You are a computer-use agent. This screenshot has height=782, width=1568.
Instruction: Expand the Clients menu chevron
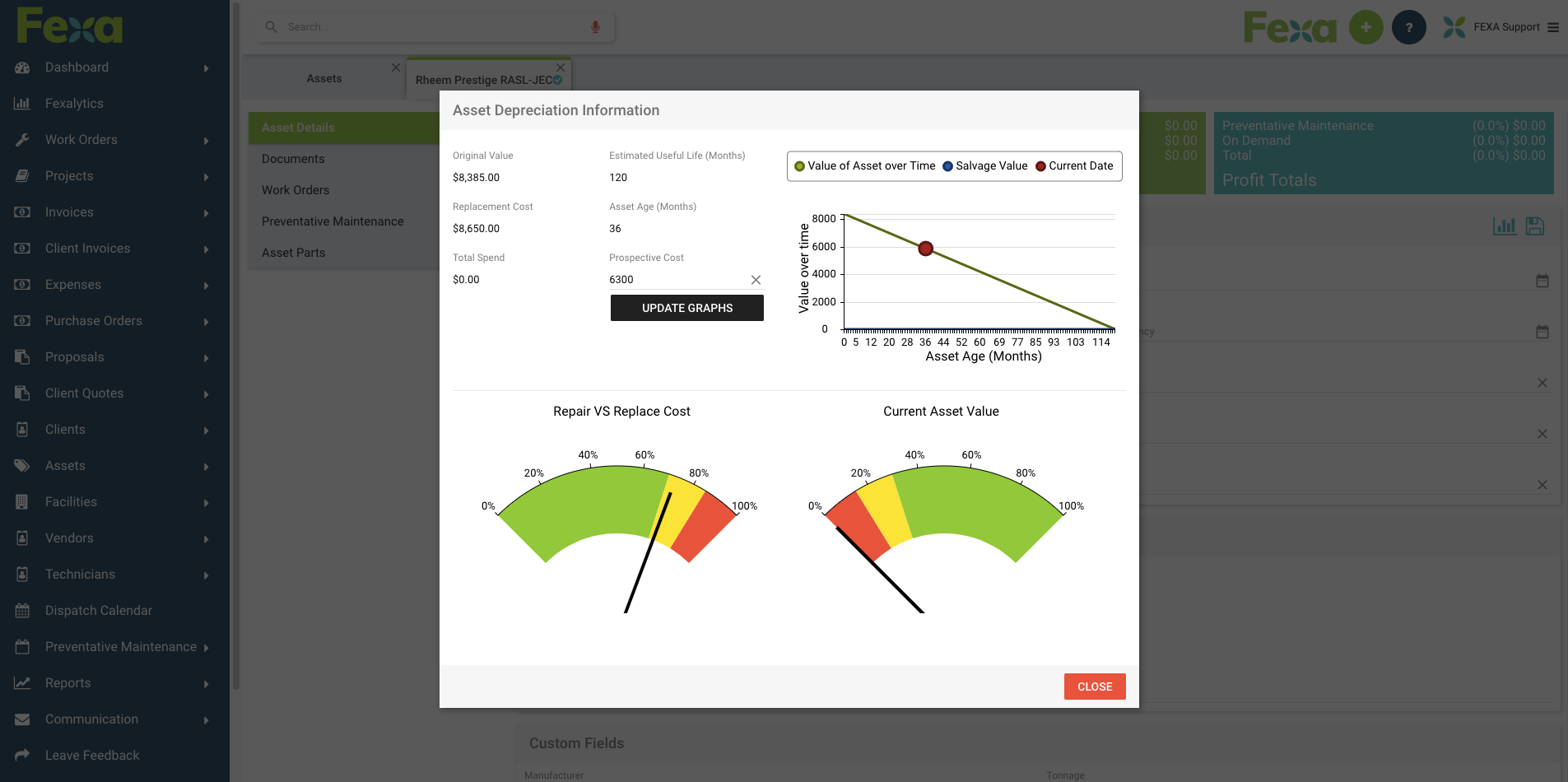206,429
